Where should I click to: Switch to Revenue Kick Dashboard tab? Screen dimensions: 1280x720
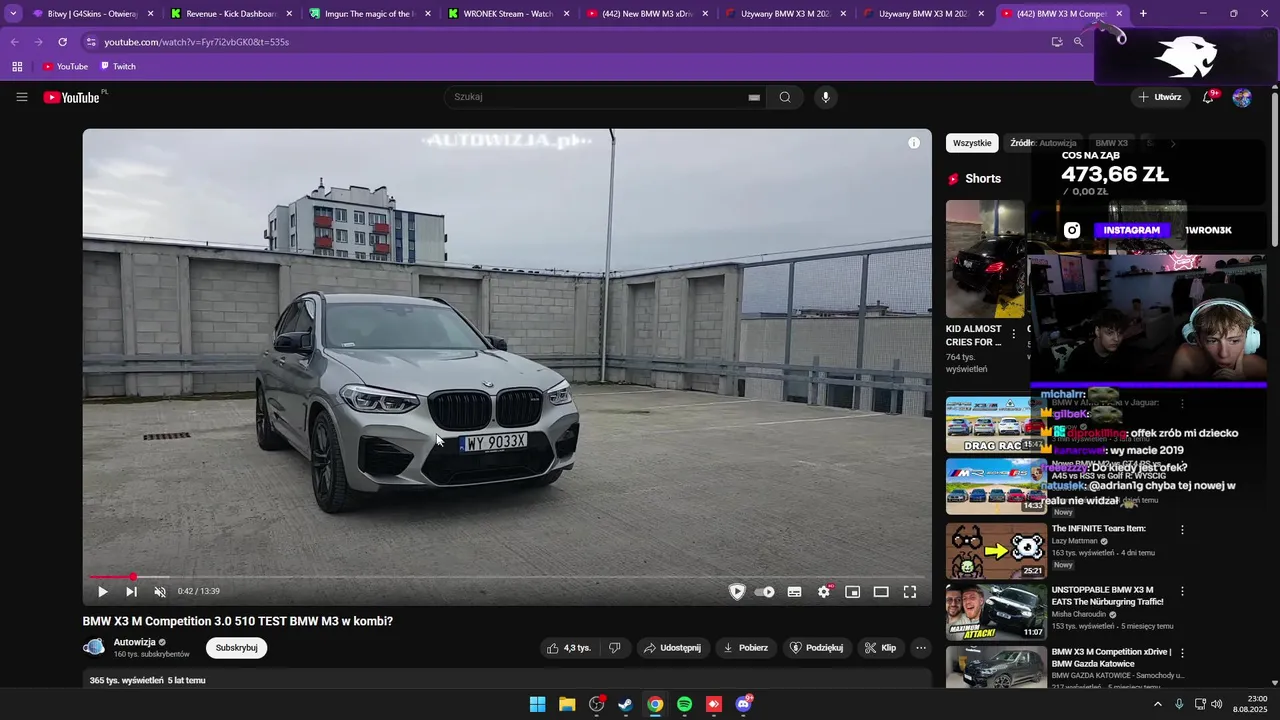[231, 14]
